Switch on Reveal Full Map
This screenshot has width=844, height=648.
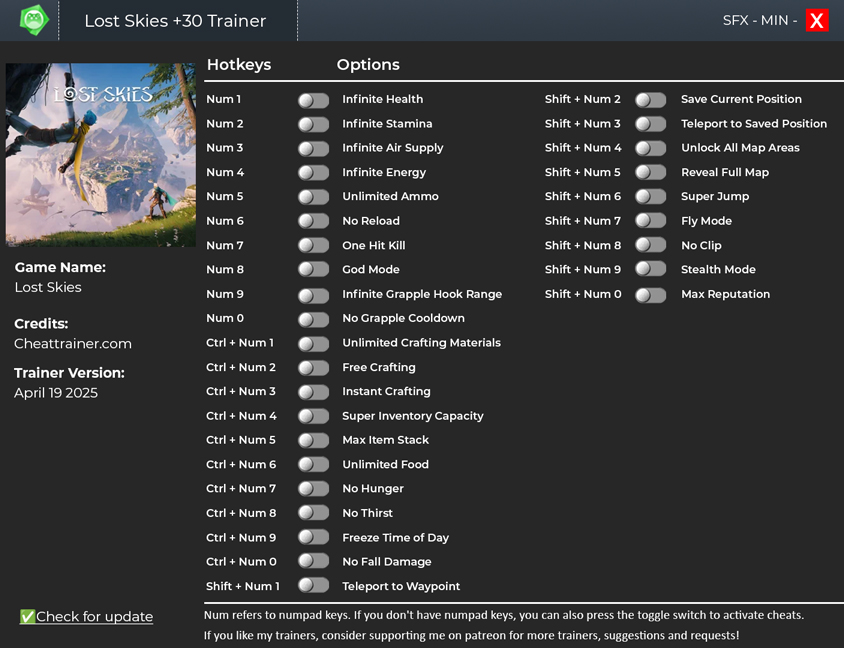(x=650, y=172)
